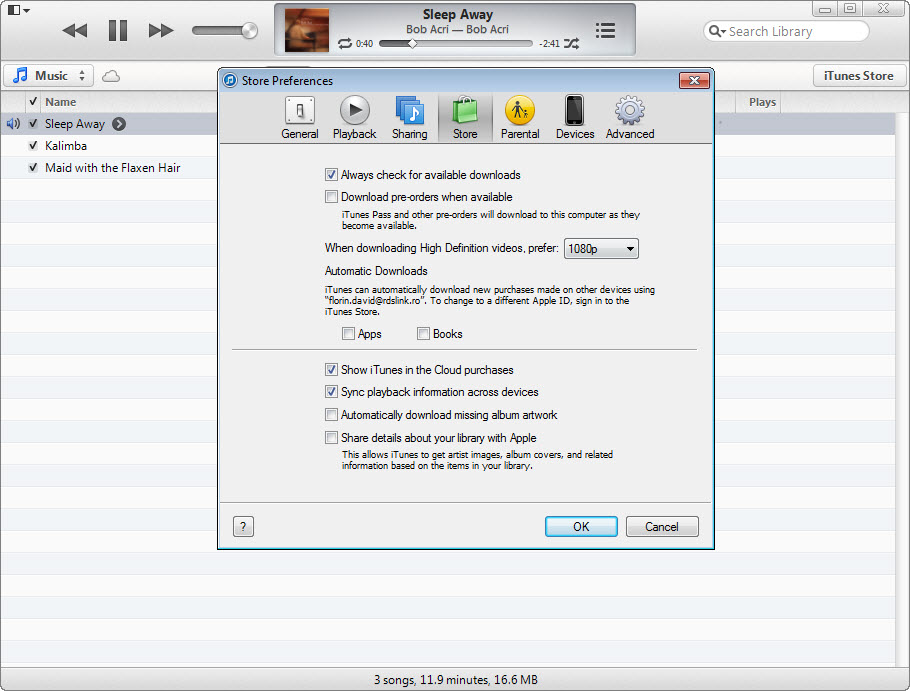The image size is (910, 691).
Task: Open the Store preferences tab
Action: (465, 118)
